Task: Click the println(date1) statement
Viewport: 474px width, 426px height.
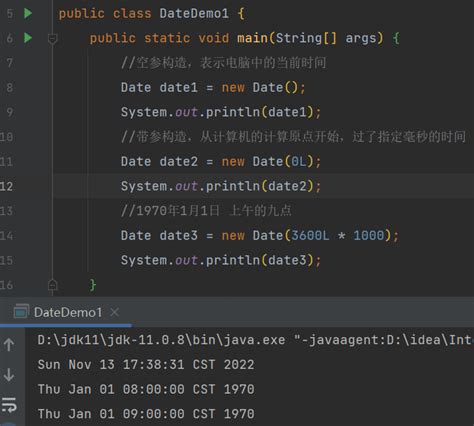Action: coord(221,112)
